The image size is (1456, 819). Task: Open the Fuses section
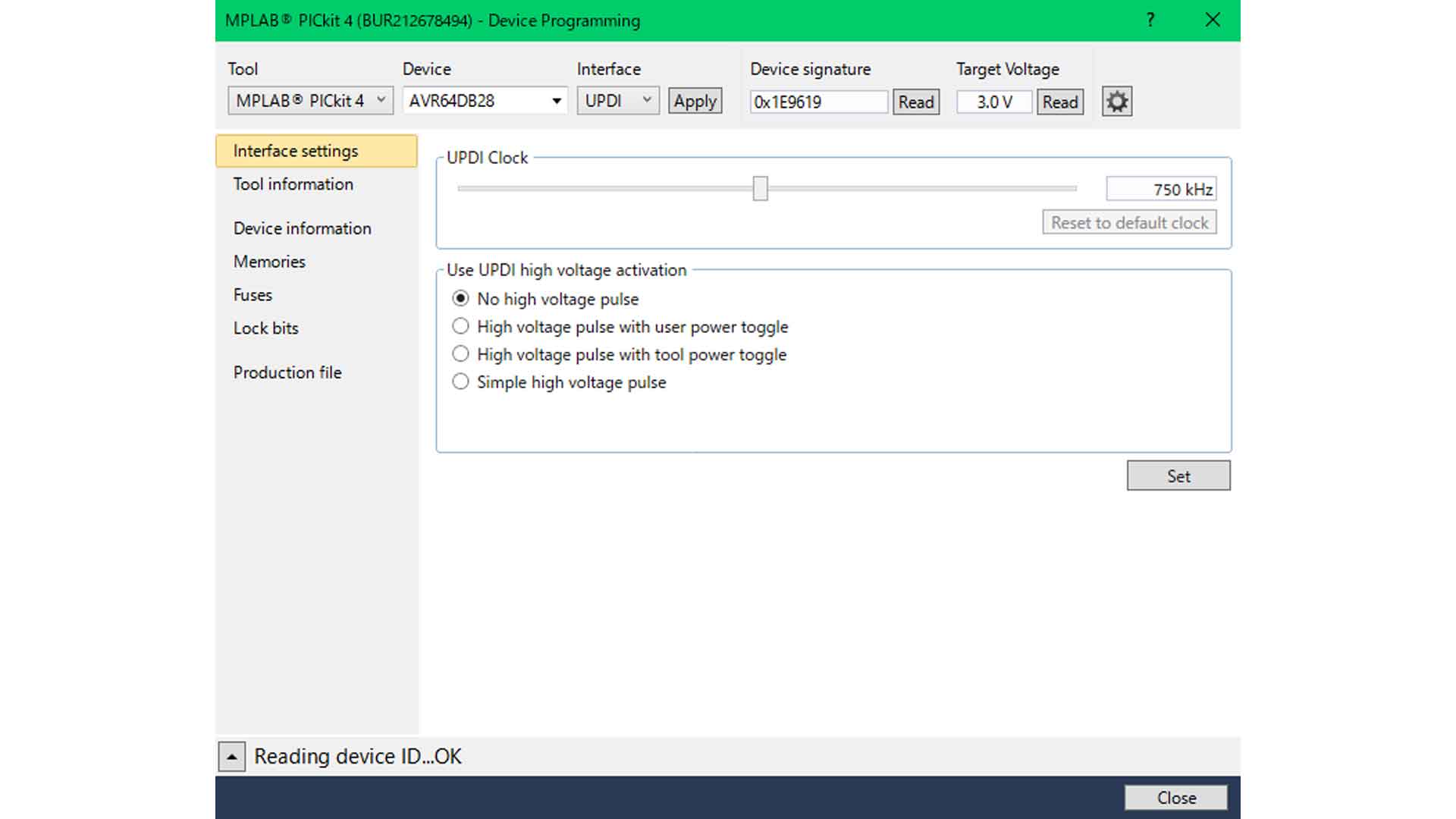click(x=253, y=295)
